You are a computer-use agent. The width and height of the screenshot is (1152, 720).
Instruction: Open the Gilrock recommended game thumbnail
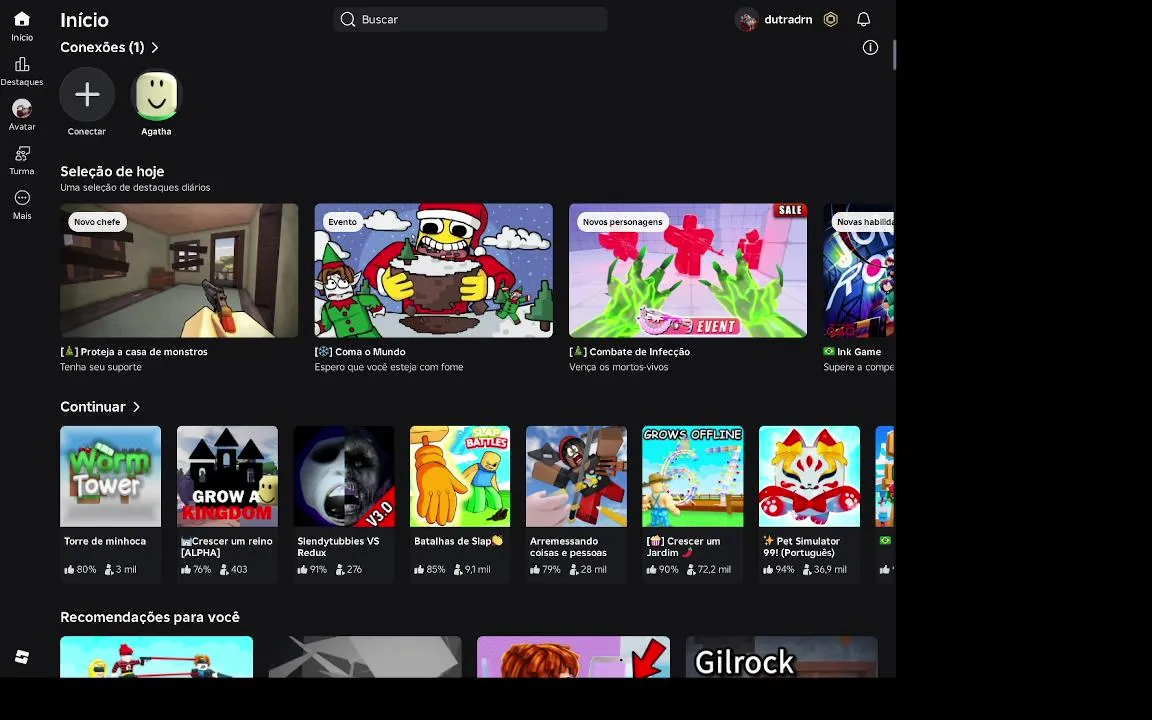[x=781, y=657]
